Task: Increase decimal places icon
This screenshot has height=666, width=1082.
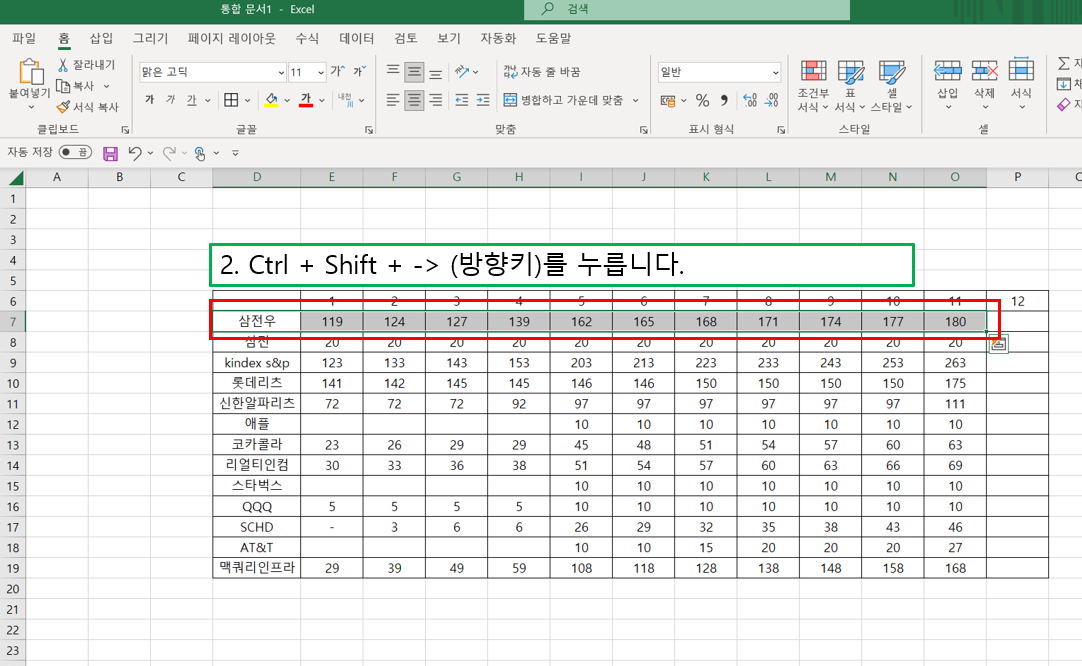Action: (750, 101)
